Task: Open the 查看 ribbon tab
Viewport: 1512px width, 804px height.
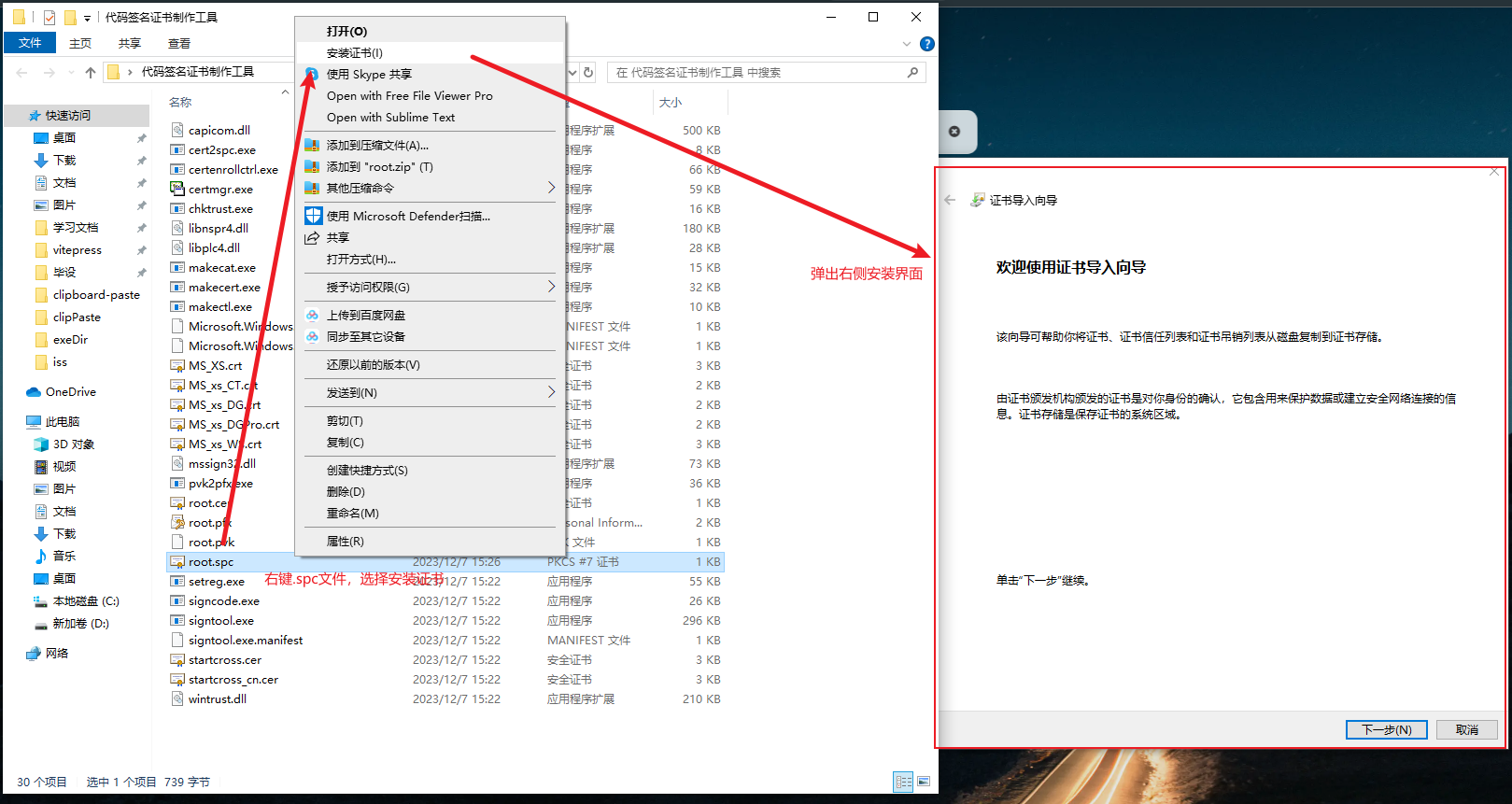Action: click(178, 44)
